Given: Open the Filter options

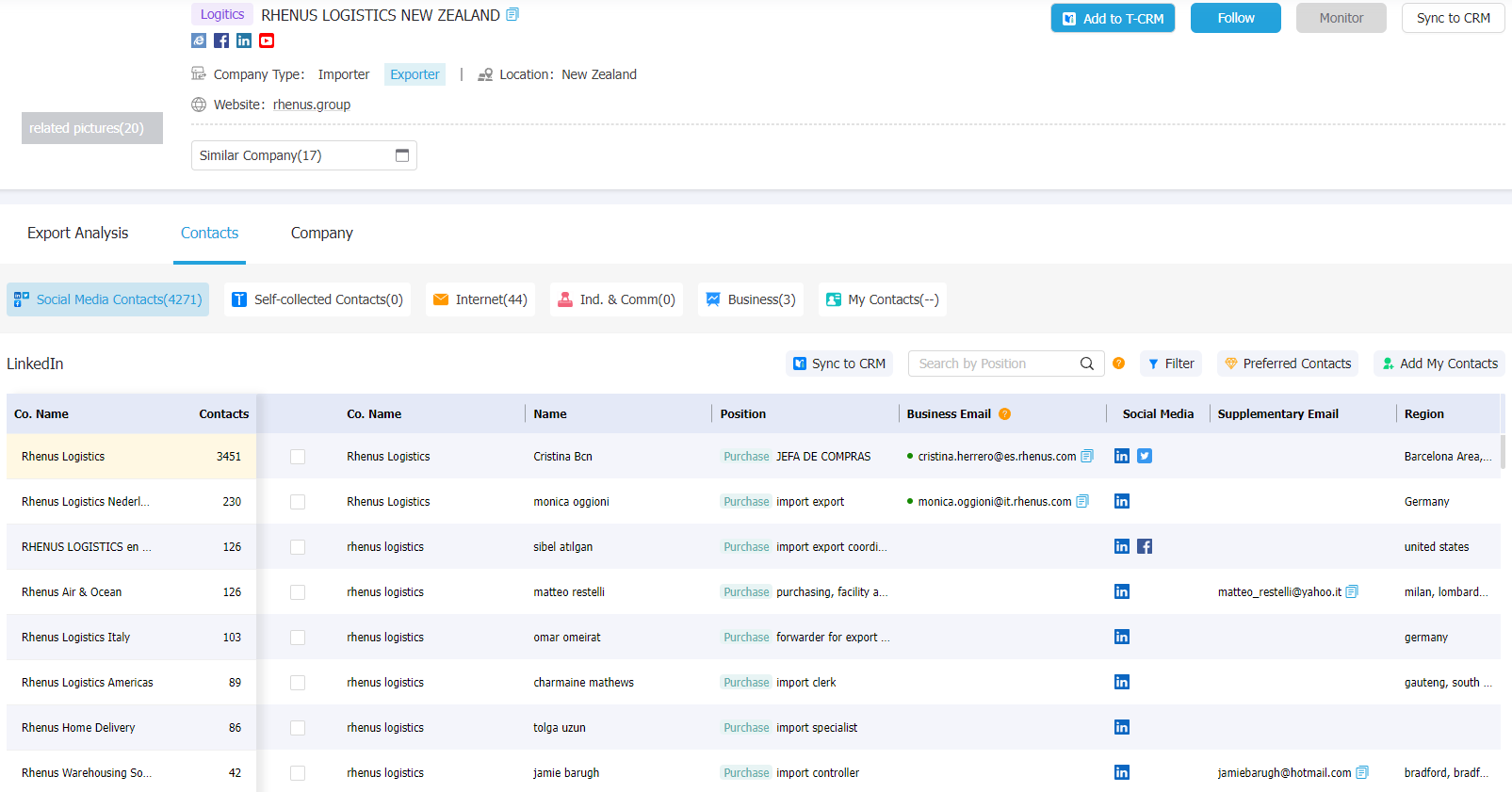Looking at the screenshot, I should pyautogui.click(x=1171, y=364).
